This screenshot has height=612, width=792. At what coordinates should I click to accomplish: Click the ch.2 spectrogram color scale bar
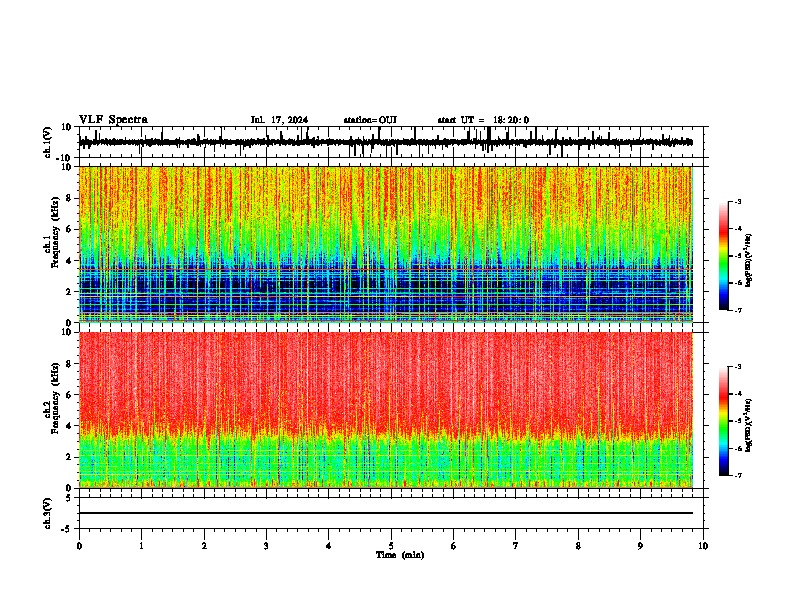tap(723, 421)
